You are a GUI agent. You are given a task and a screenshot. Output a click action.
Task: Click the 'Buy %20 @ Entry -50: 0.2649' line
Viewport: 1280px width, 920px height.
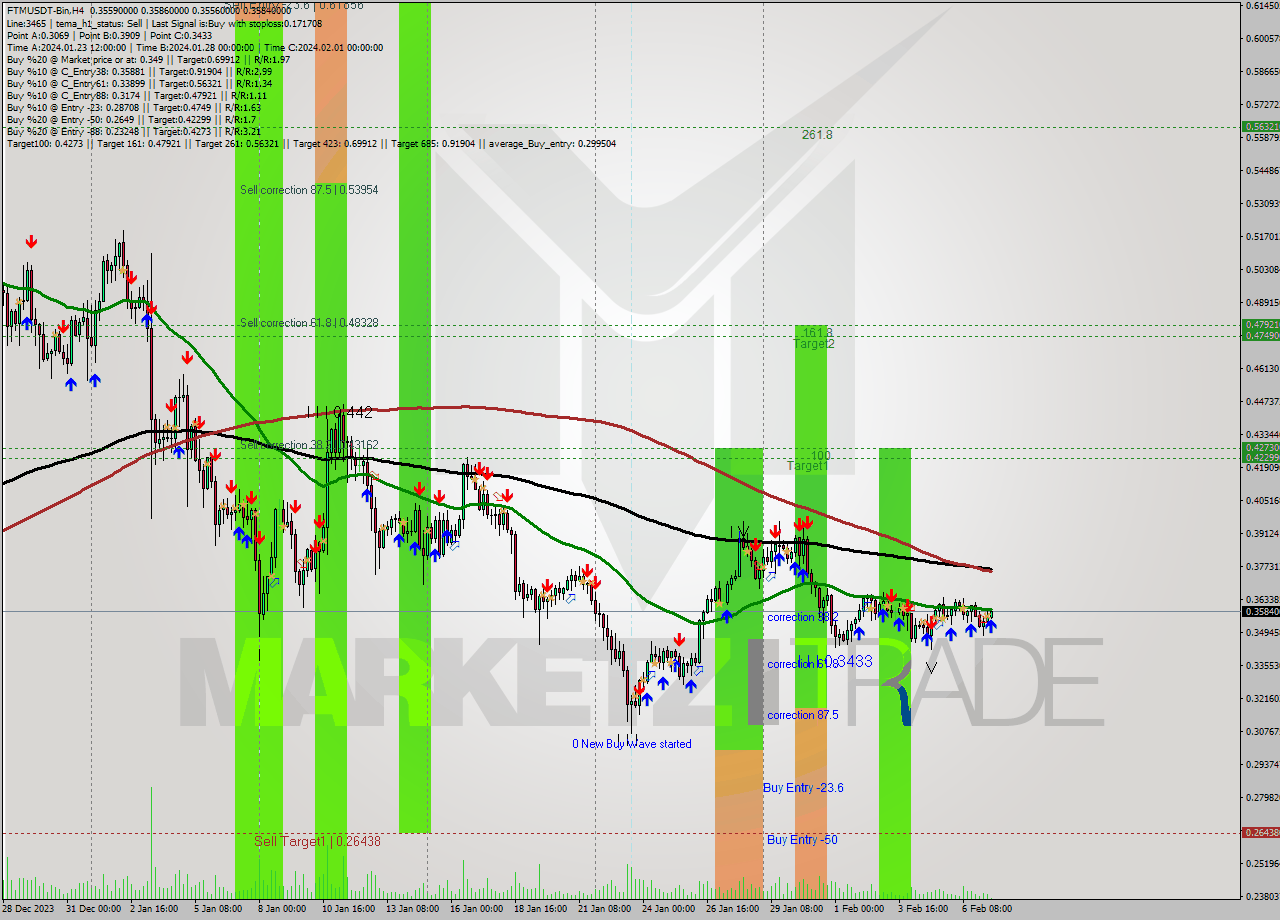click(x=132, y=119)
